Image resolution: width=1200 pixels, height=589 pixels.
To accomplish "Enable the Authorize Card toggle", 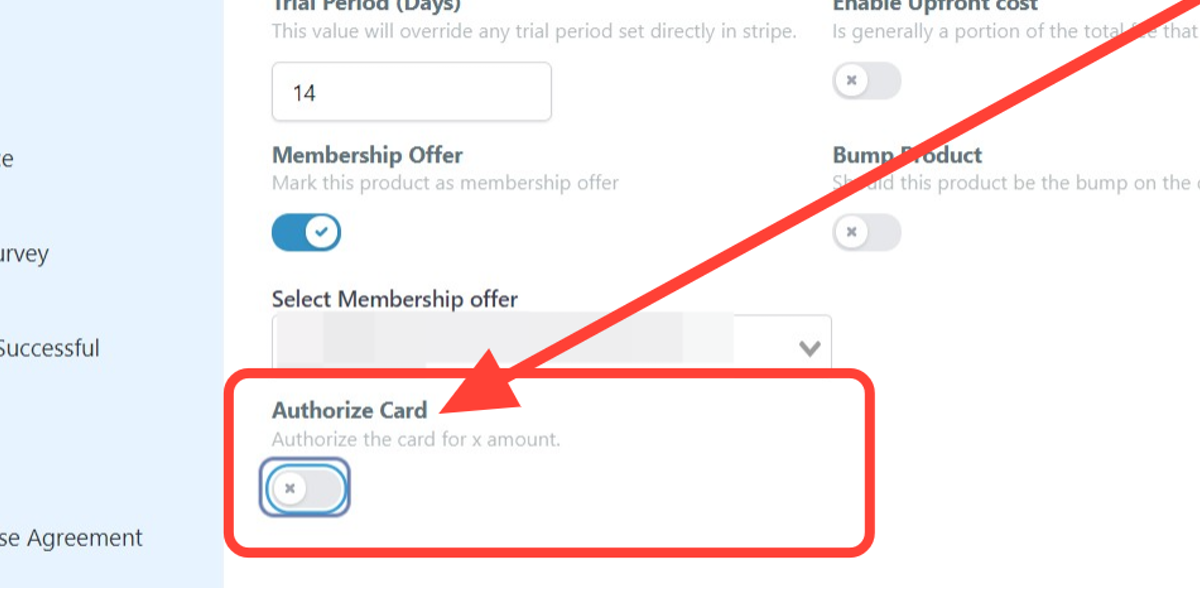I will [304, 488].
